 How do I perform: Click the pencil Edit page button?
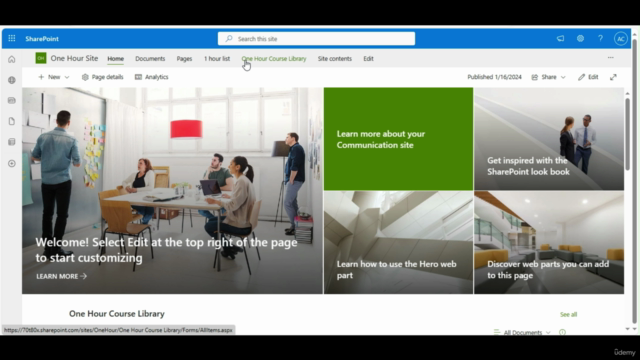pos(588,77)
